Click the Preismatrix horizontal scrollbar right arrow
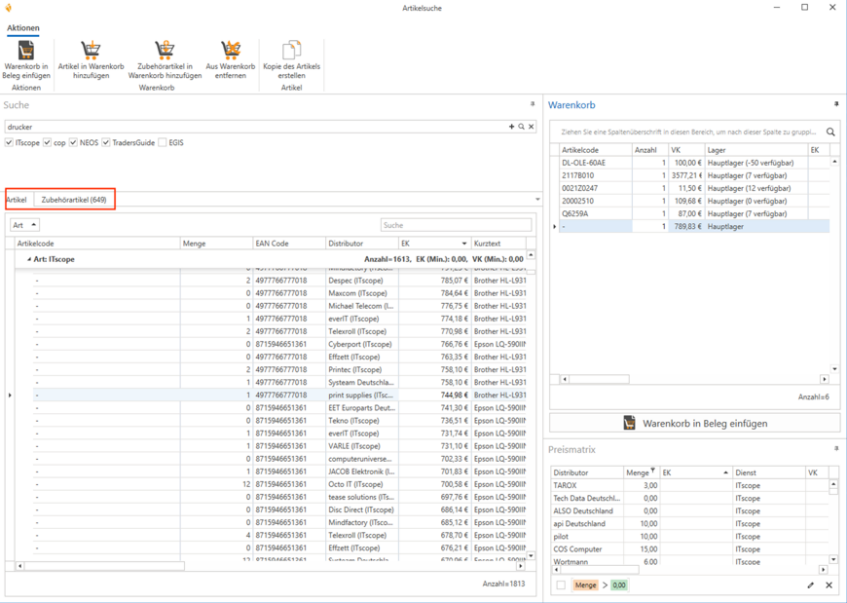 coord(823,570)
